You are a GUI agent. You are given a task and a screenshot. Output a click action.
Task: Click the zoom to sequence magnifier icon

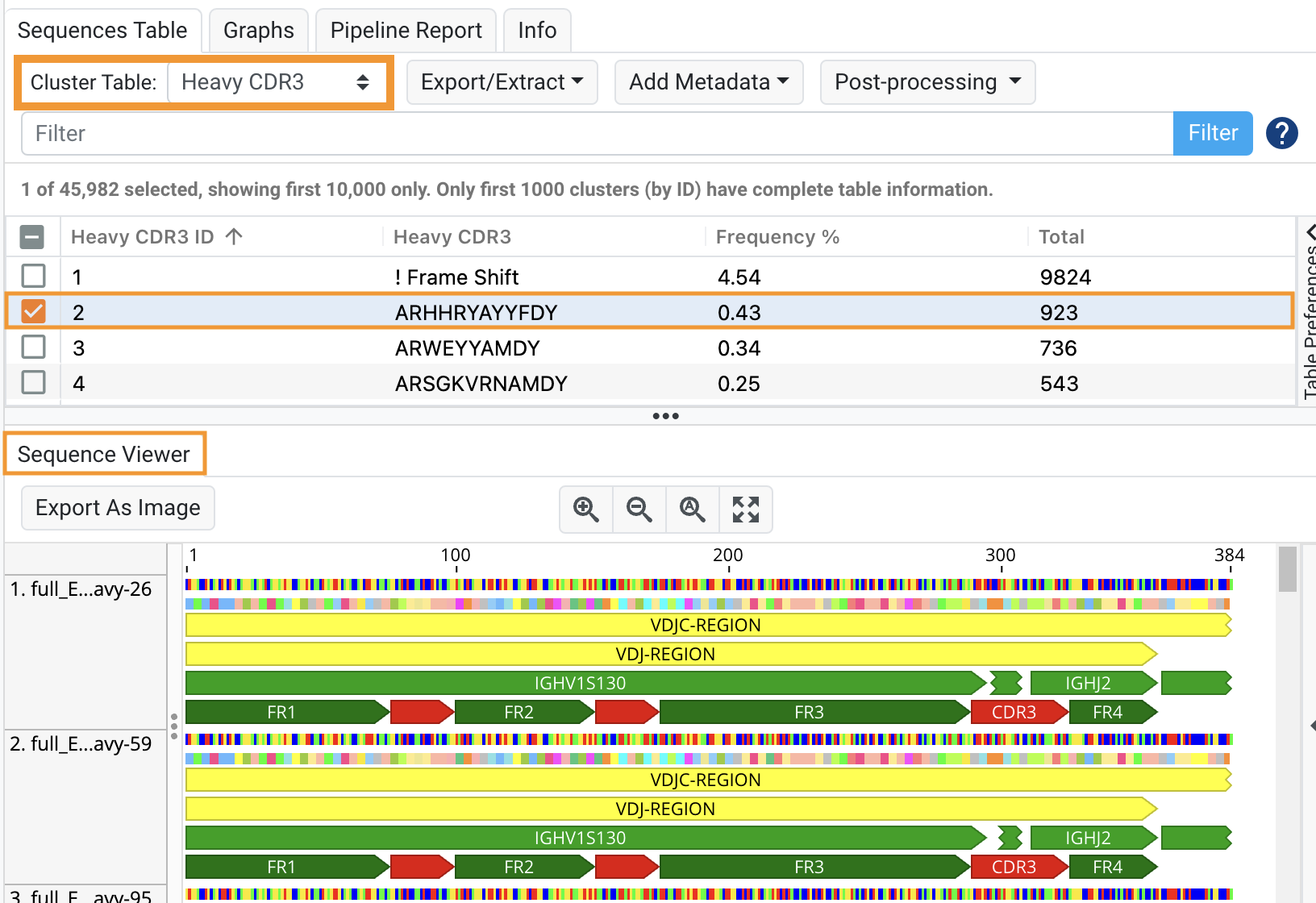[693, 510]
